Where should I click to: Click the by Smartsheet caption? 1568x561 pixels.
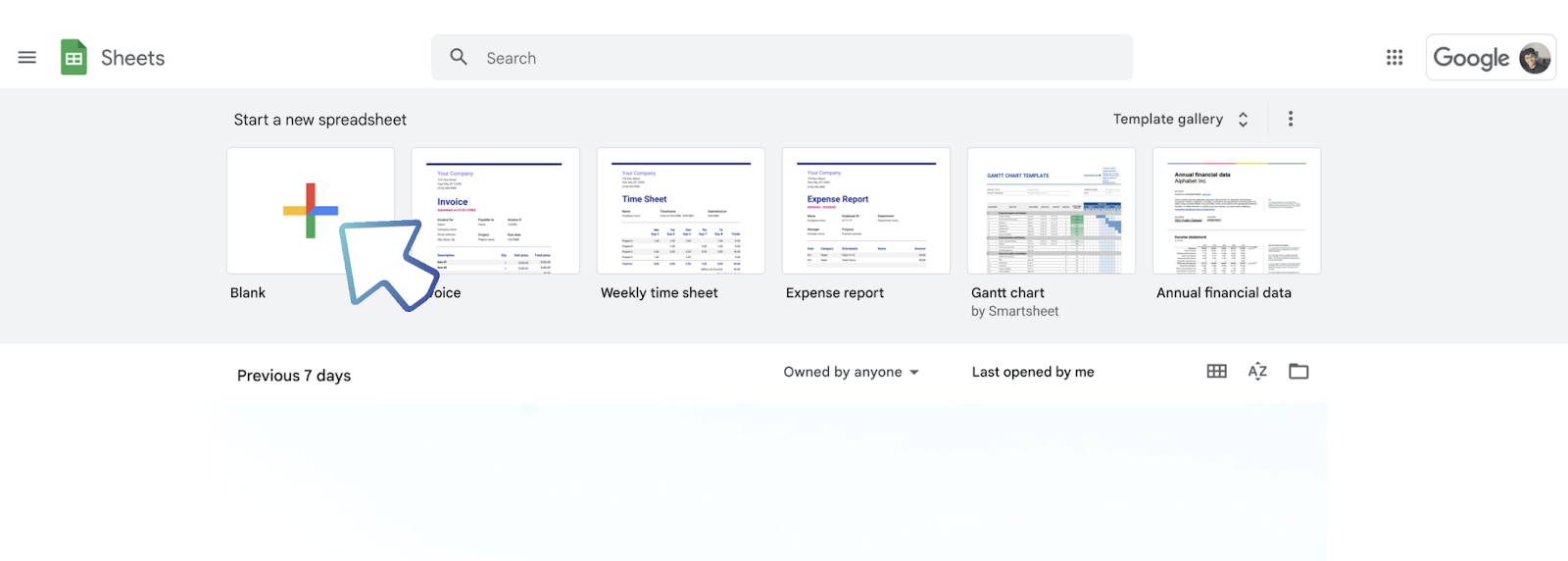click(x=1015, y=311)
